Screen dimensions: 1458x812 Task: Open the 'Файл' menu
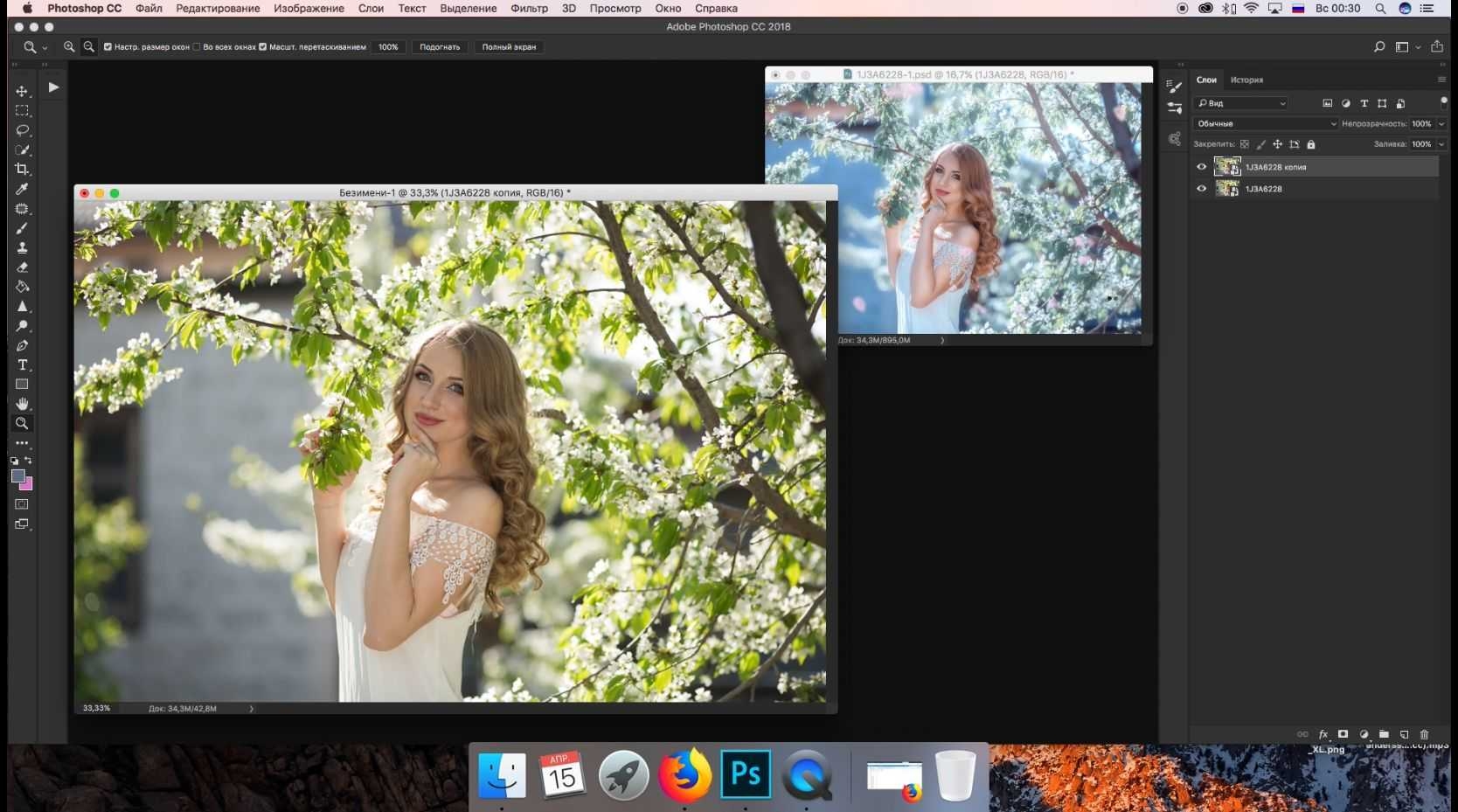[x=149, y=8]
